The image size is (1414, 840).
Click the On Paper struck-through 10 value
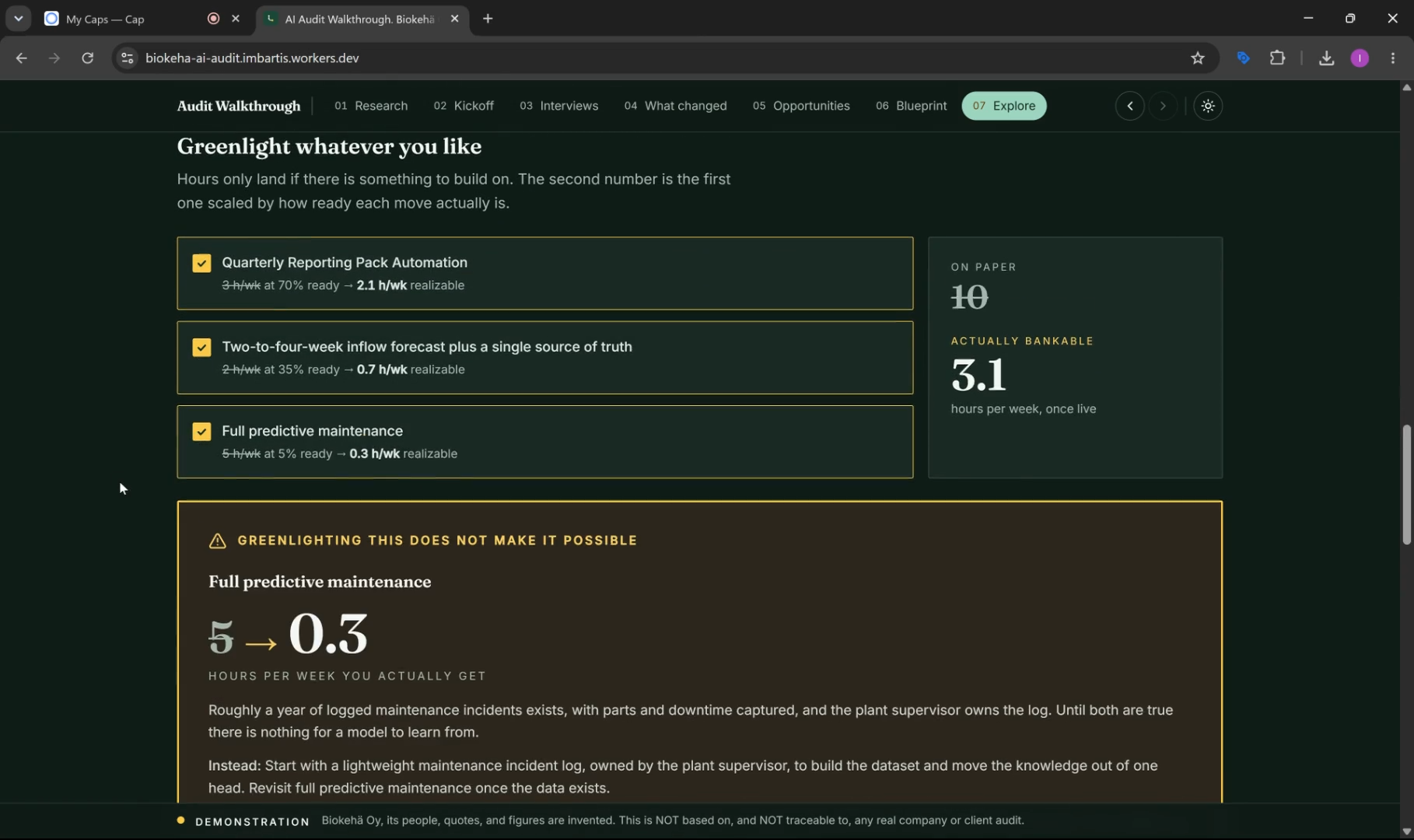click(969, 297)
